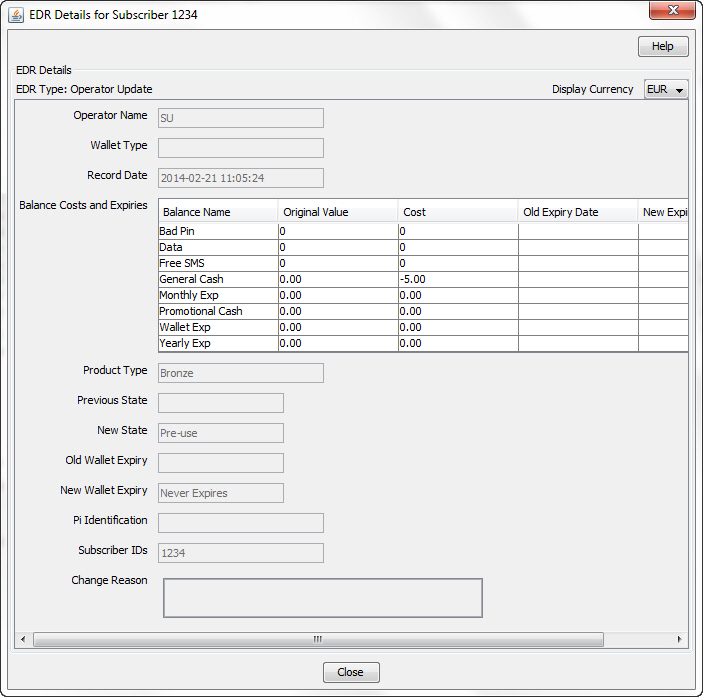Click the Subscriber IDs field
Image resolution: width=703 pixels, height=697 pixels.
(241, 553)
